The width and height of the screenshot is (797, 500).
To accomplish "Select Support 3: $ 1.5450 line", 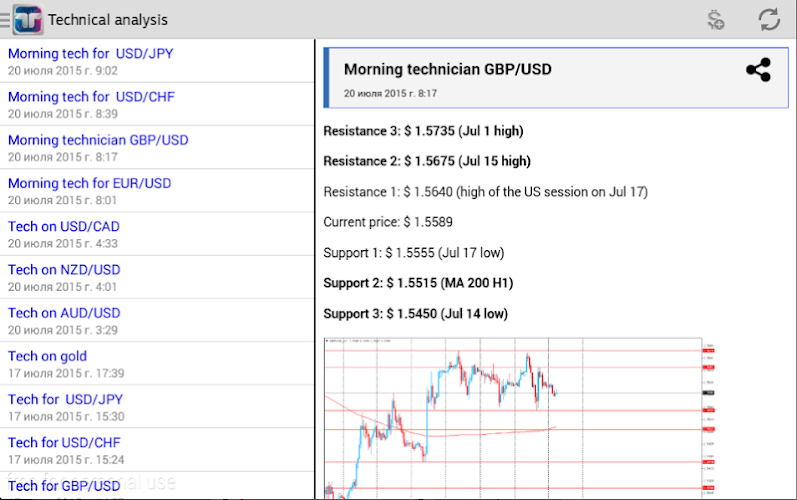I will coord(416,314).
